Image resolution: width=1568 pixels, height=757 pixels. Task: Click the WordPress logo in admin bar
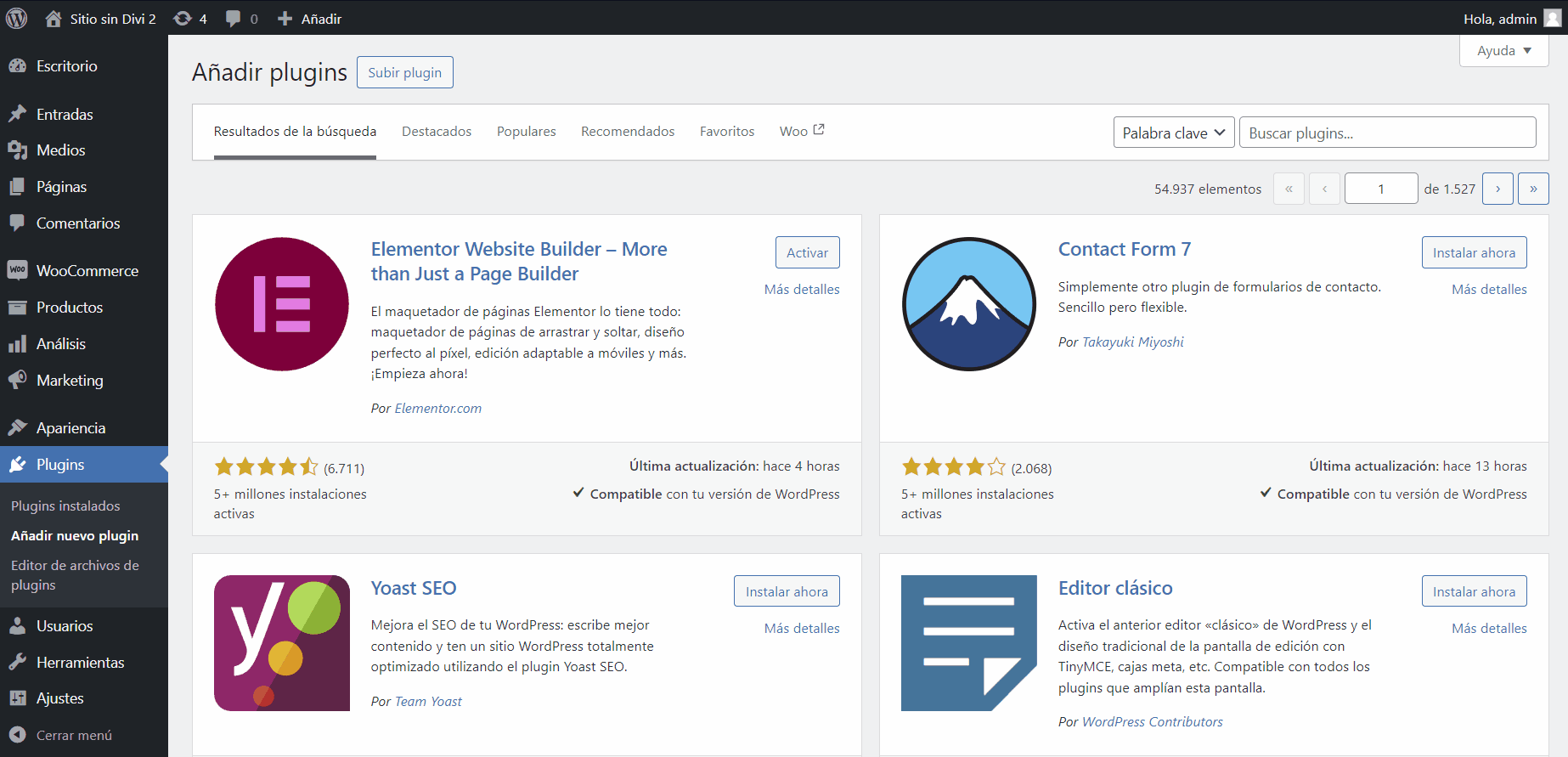(x=17, y=18)
